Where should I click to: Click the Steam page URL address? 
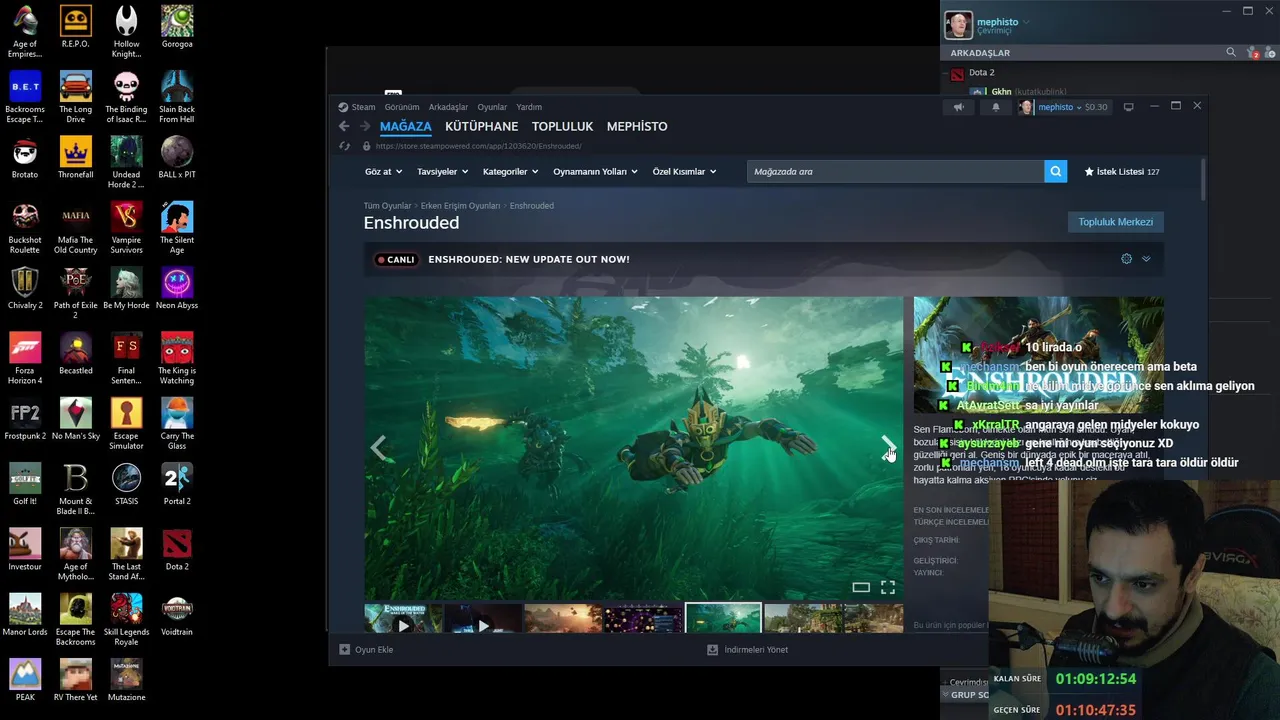click(478, 146)
